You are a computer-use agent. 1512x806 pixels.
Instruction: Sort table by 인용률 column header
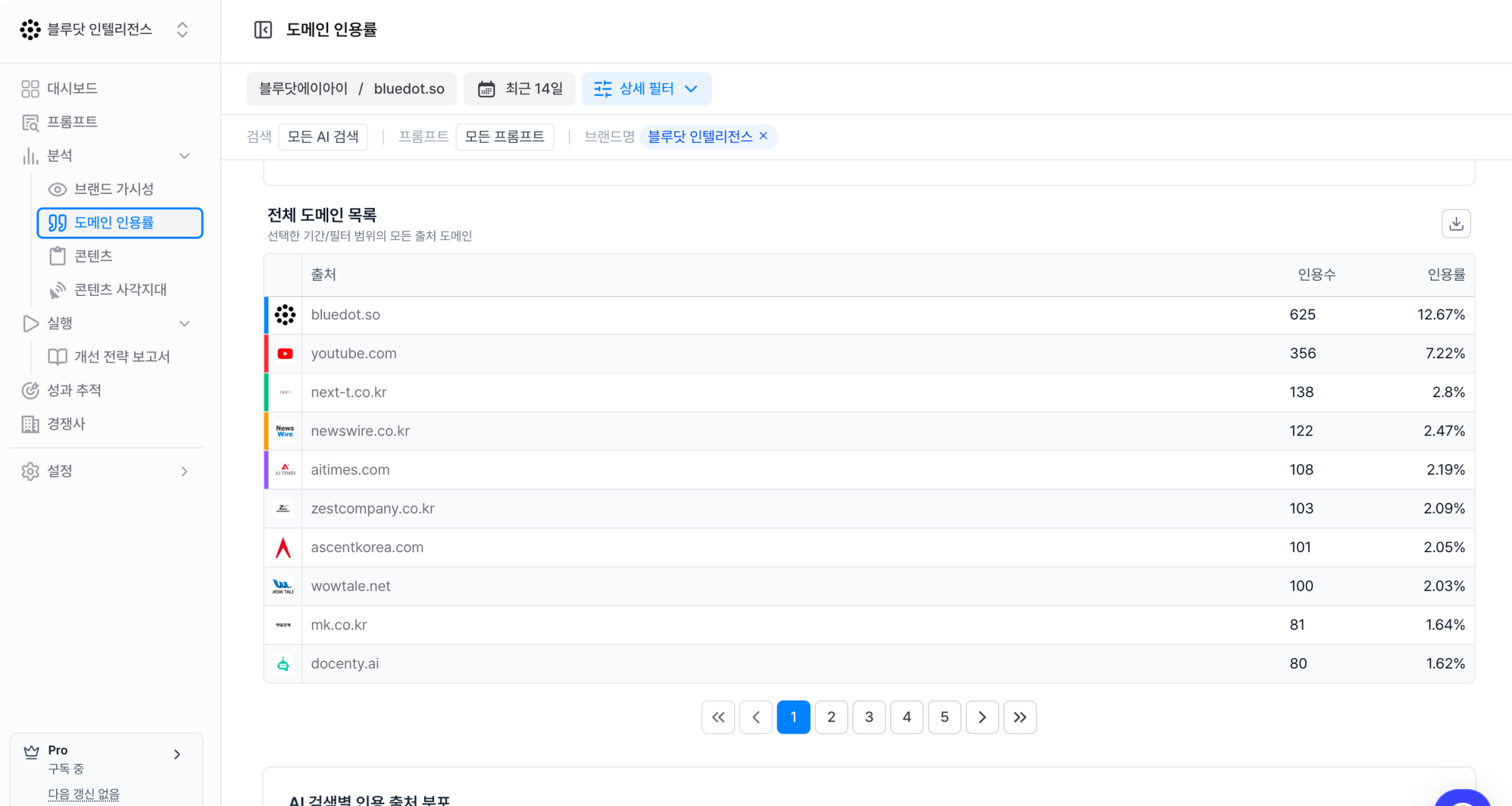pos(1446,275)
